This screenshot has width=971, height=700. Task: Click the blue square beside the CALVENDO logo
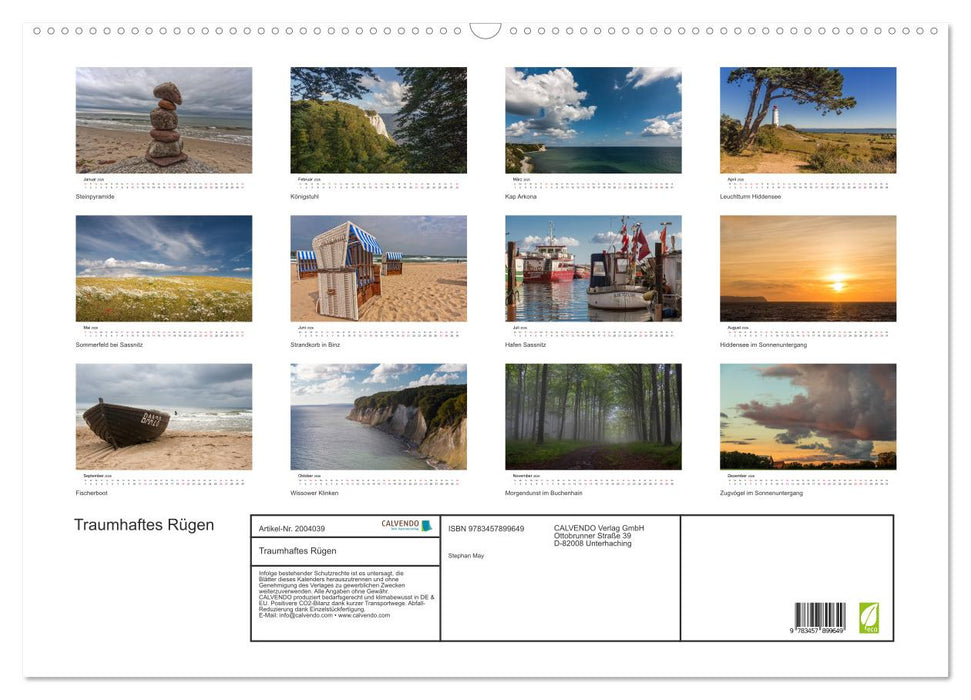click(x=424, y=524)
